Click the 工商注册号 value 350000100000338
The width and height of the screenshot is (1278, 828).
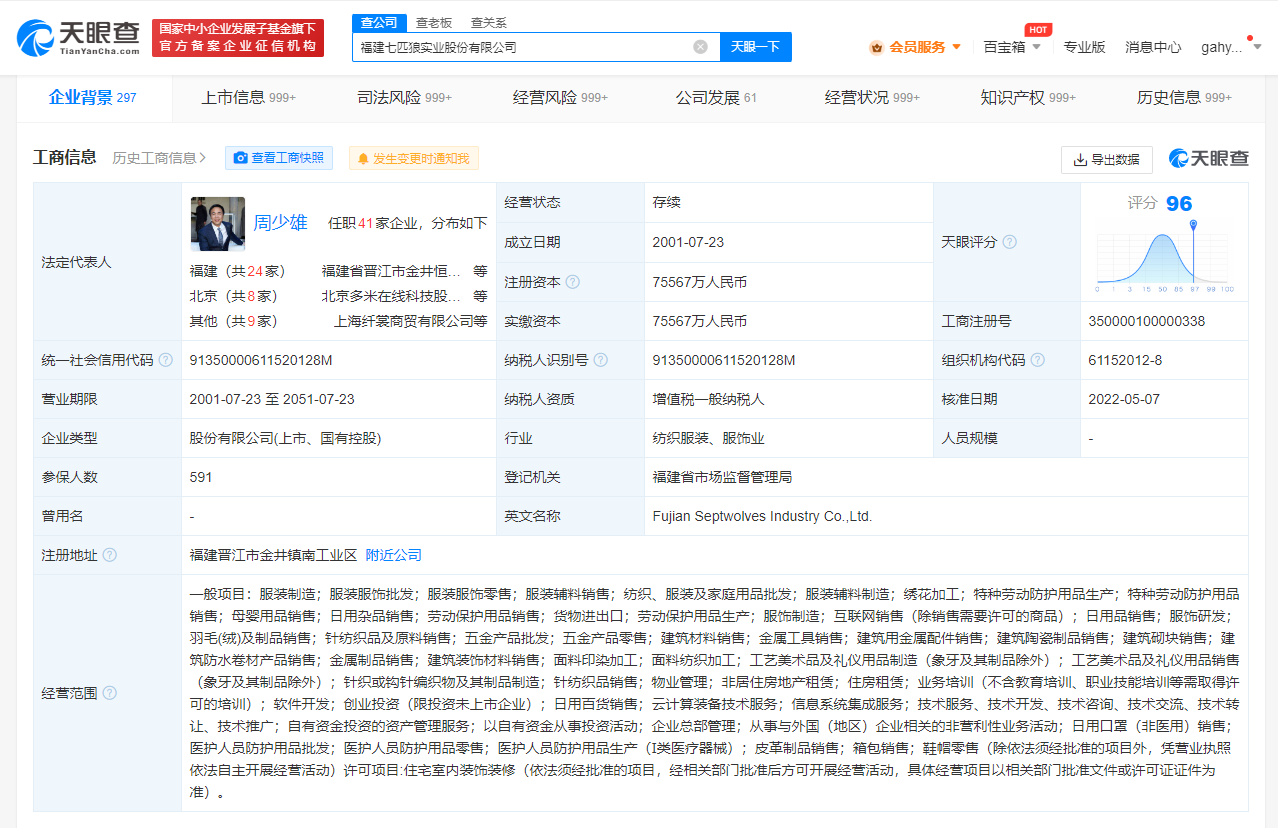click(1147, 321)
